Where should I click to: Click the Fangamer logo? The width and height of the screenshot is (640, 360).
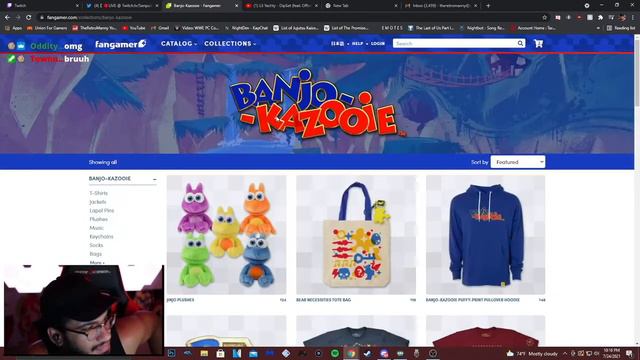point(120,44)
